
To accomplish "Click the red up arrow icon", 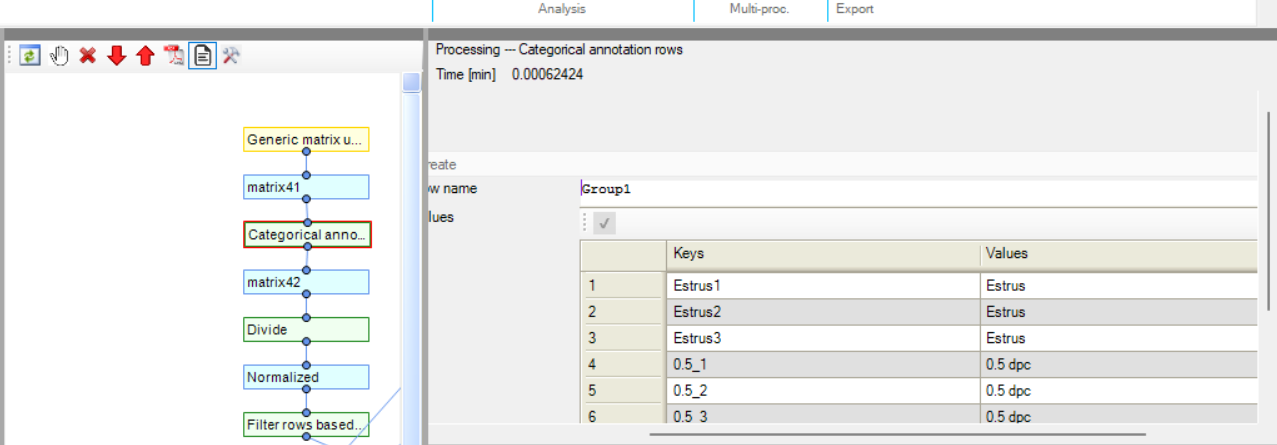I will coord(145,56).
